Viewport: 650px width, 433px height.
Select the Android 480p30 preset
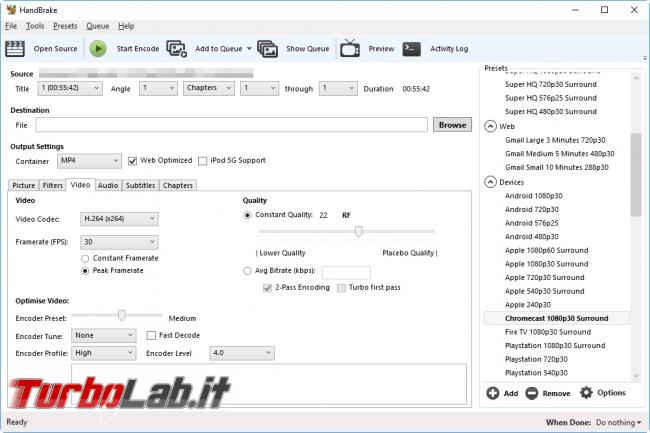532,236
